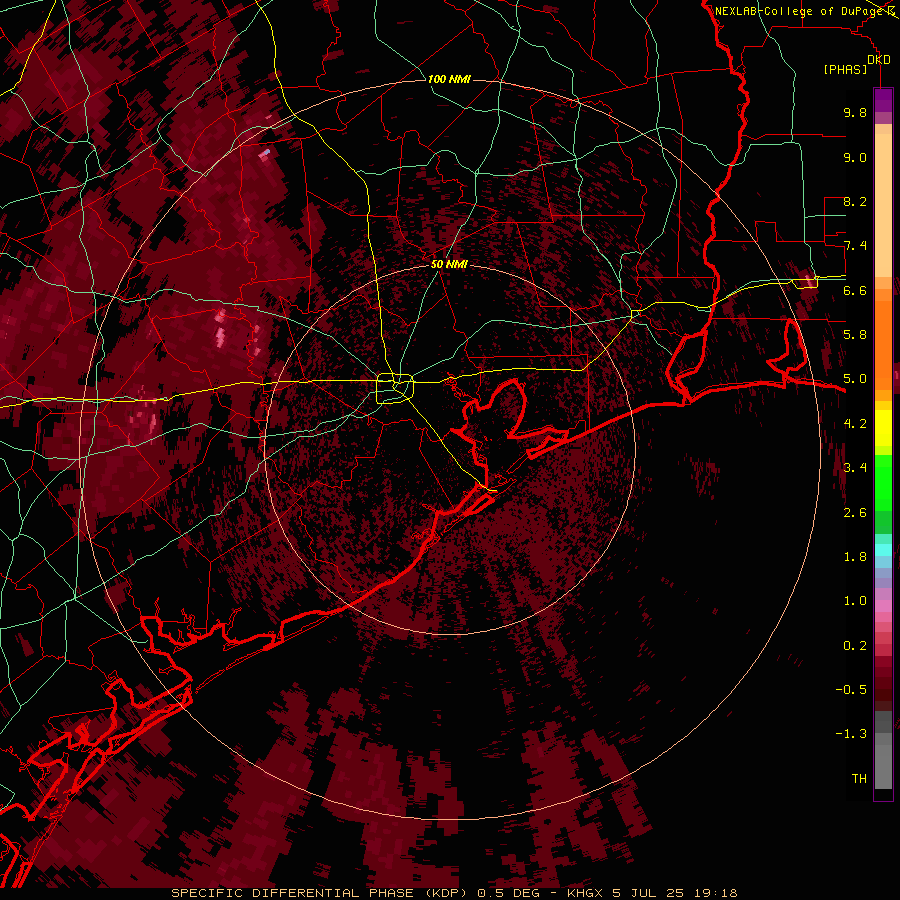Click the "KHGX 5 JUL 25 19:18" timestamp

652,893
